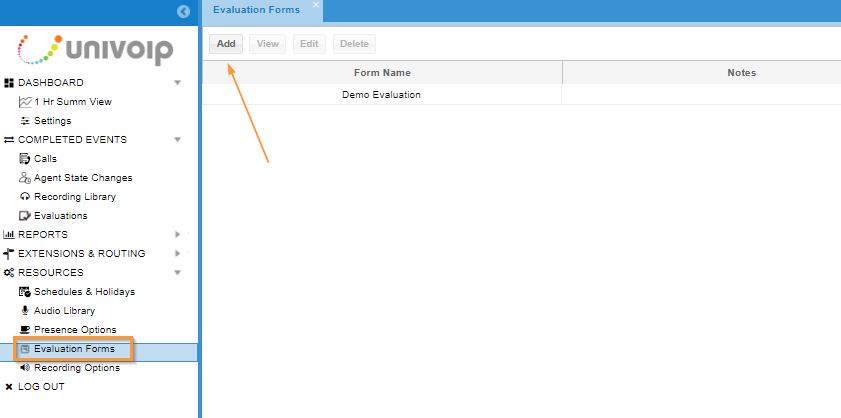The image size is (841, 418).
Task: Click the Reports bar chart icon
Action: 9,234
